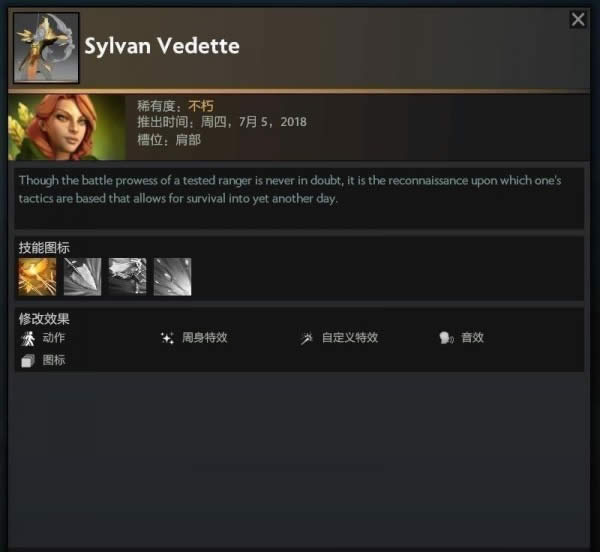Select the 音效 modifier label
This screenshot has height=552, width=600.
[x=473, y=338]
